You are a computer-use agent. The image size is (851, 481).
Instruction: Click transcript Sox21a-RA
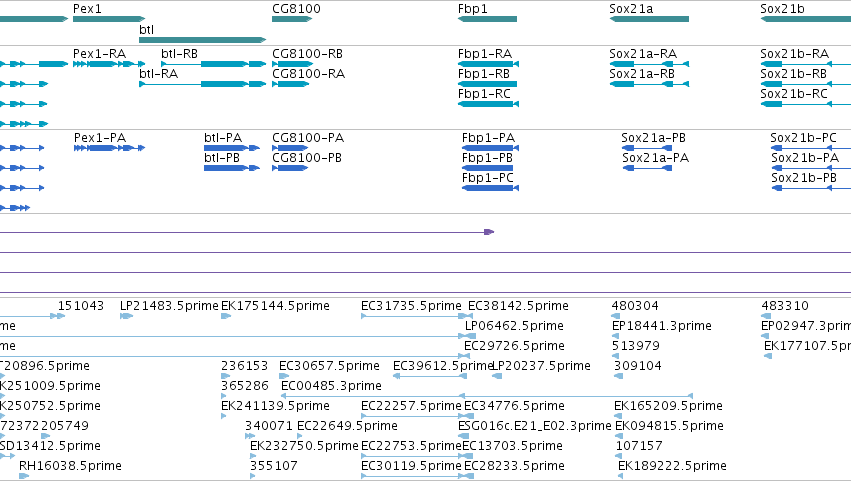coord(643,54)
